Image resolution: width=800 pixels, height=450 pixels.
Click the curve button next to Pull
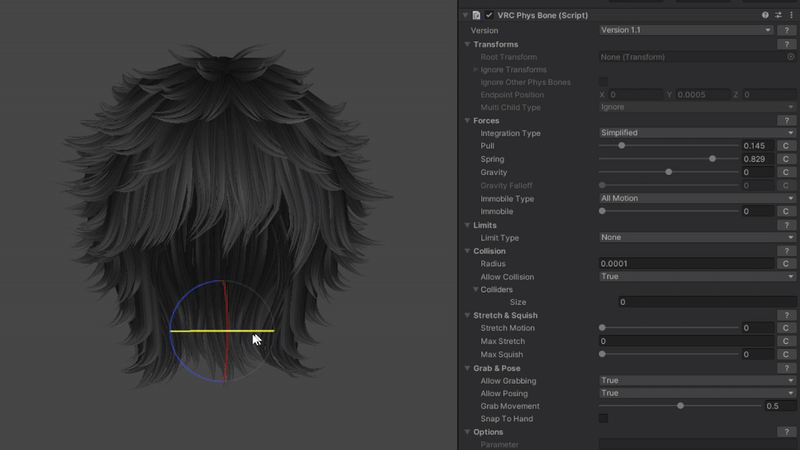point(786,146)
